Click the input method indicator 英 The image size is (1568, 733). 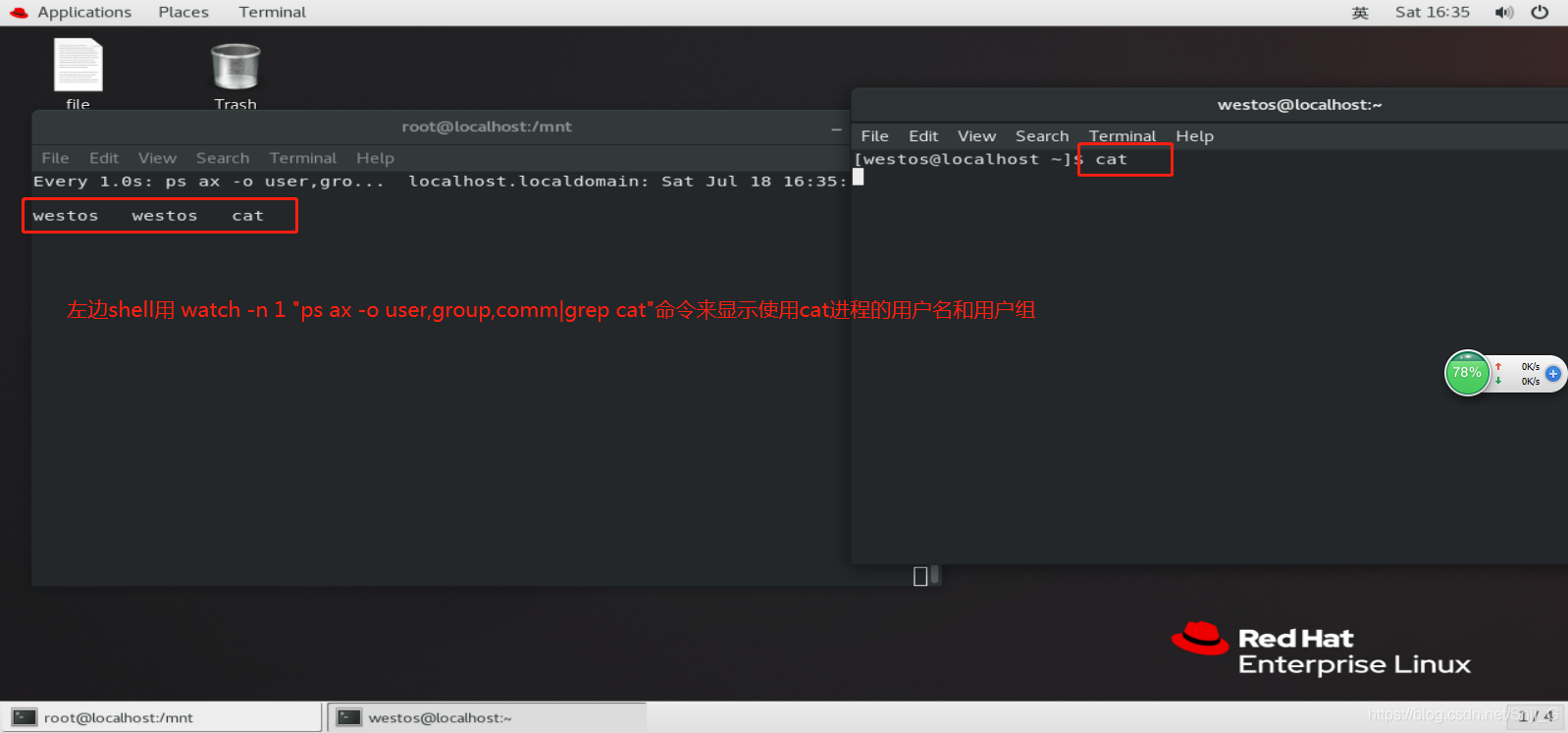(1360, 13)
